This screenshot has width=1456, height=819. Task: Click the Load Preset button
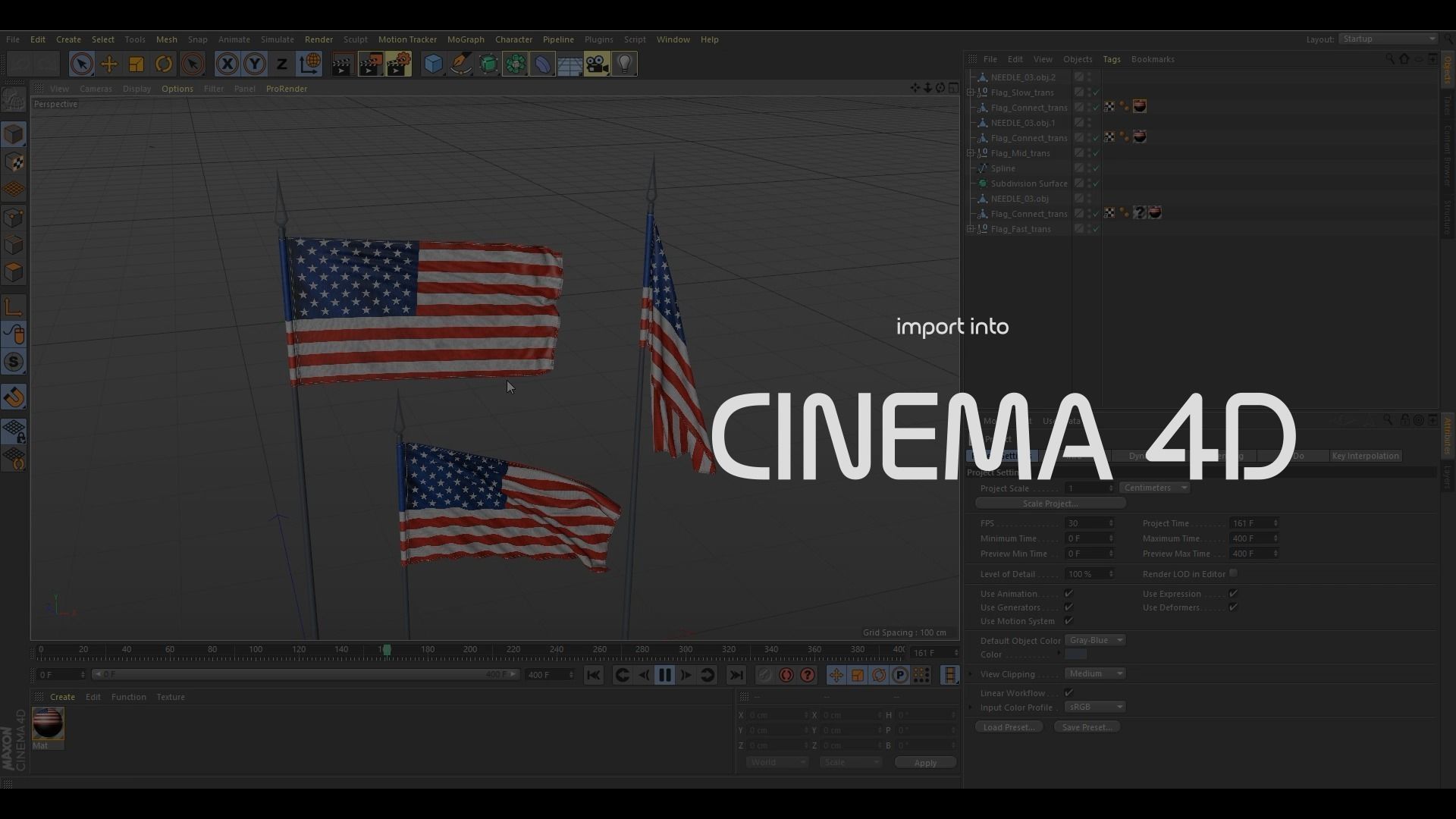(x=1009, y=727)
